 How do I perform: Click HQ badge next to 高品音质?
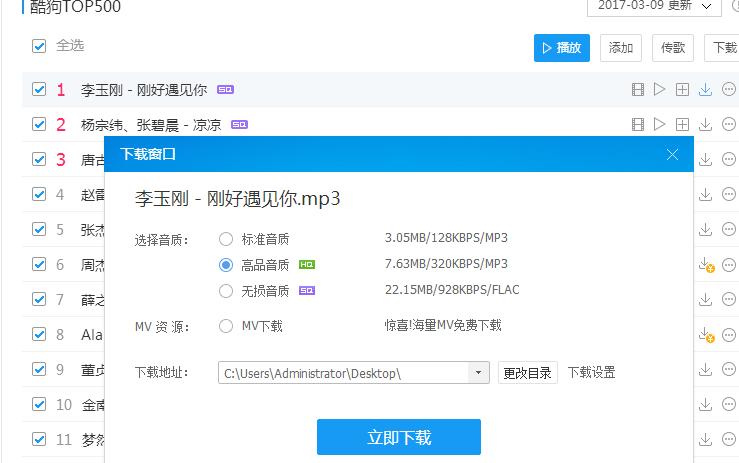(x=307, y=265)
